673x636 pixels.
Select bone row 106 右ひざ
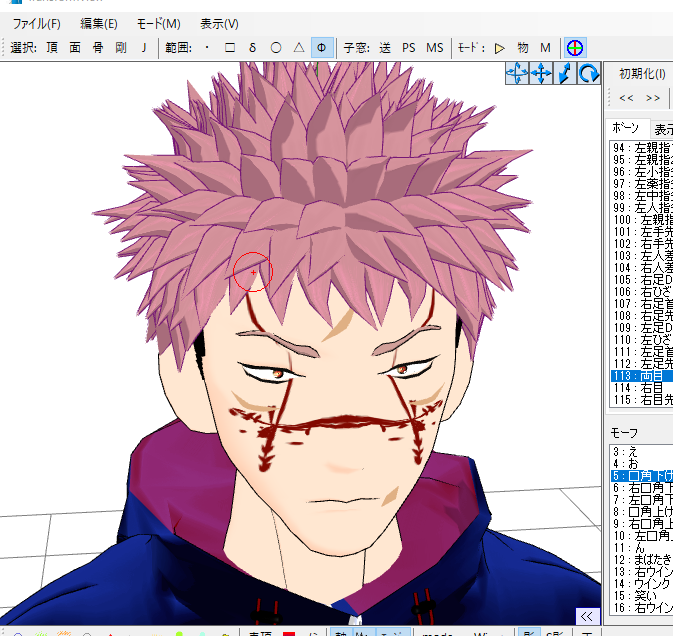(x=642, y=292)
